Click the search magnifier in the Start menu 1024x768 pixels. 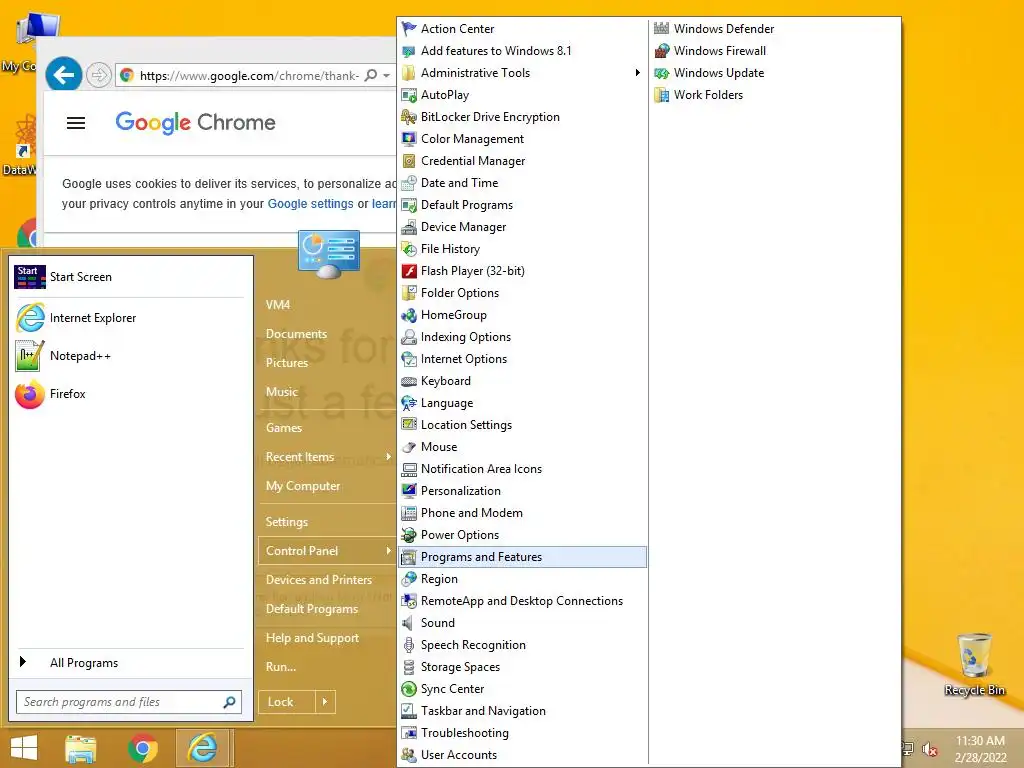point(229,702)
